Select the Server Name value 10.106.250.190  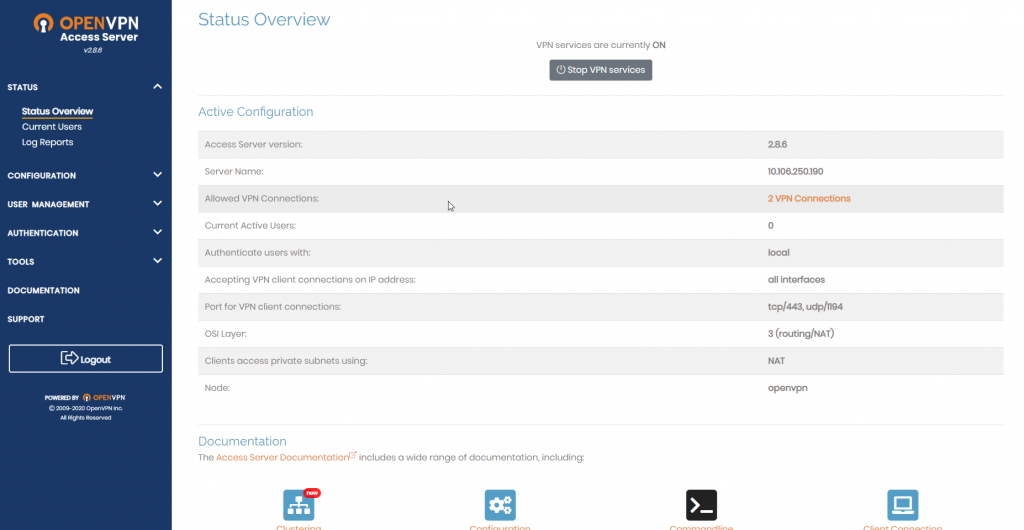tap(795, 172)
